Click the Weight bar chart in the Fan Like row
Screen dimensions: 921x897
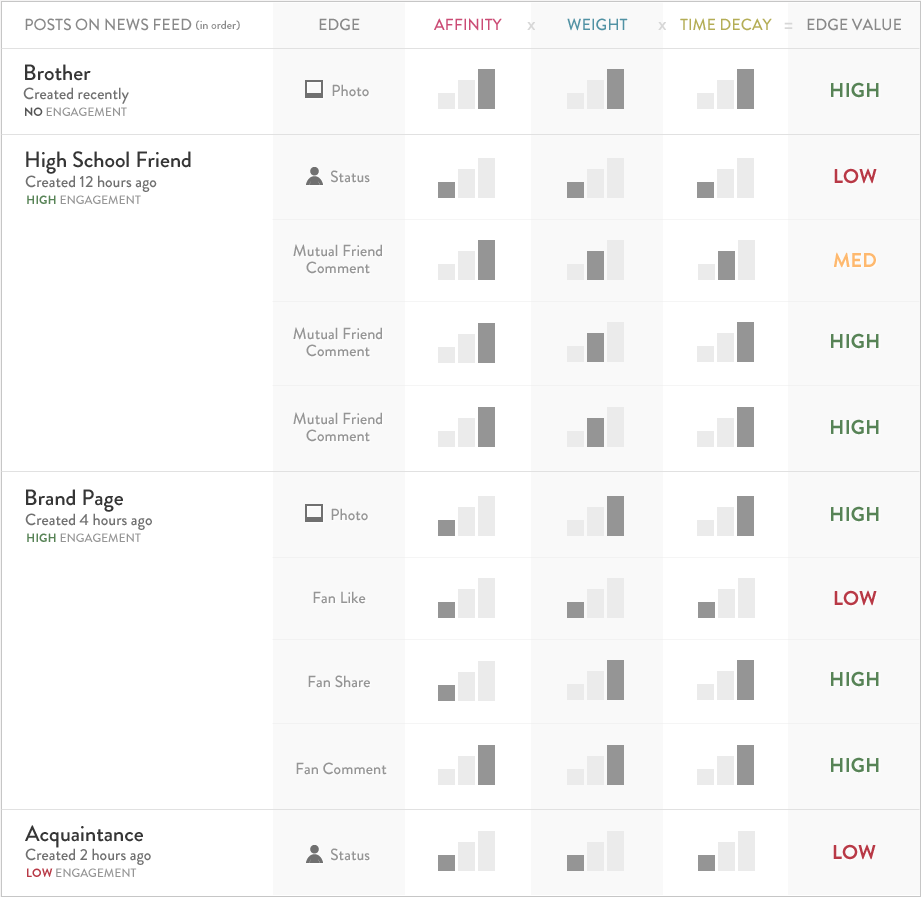click(x=596, y=598)
